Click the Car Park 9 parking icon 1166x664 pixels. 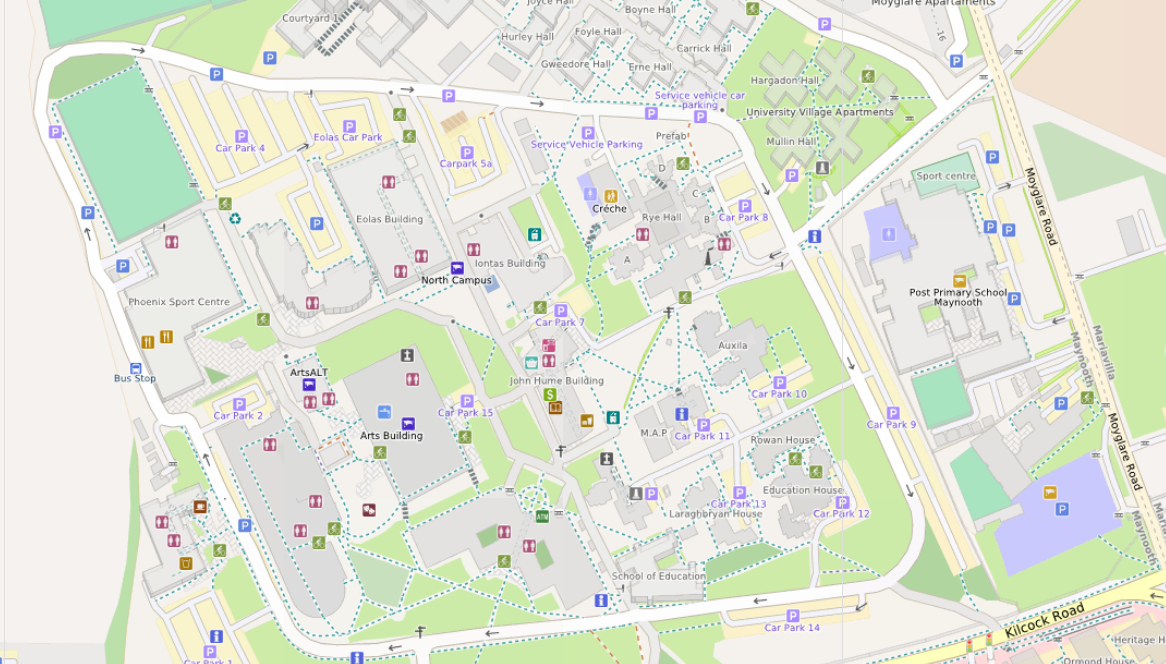[x=893, y=413]
